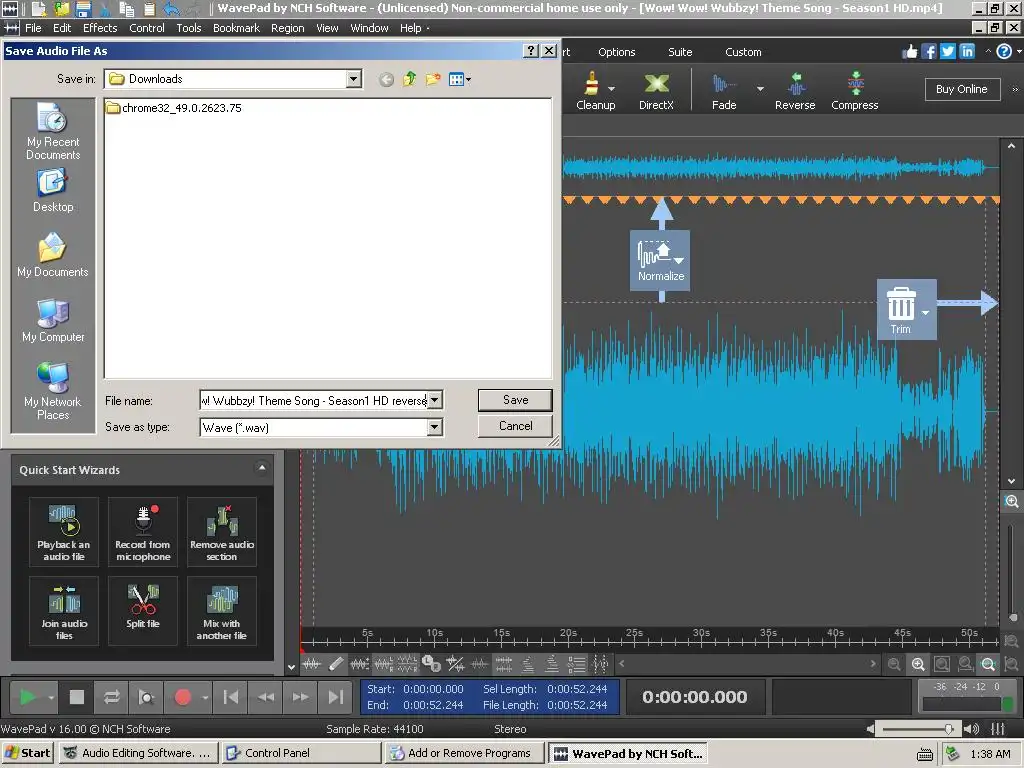Viewport: 1024px width, 768px height.
Task: Click New file icon in title toolbar
Action: (x=39, y=8)
